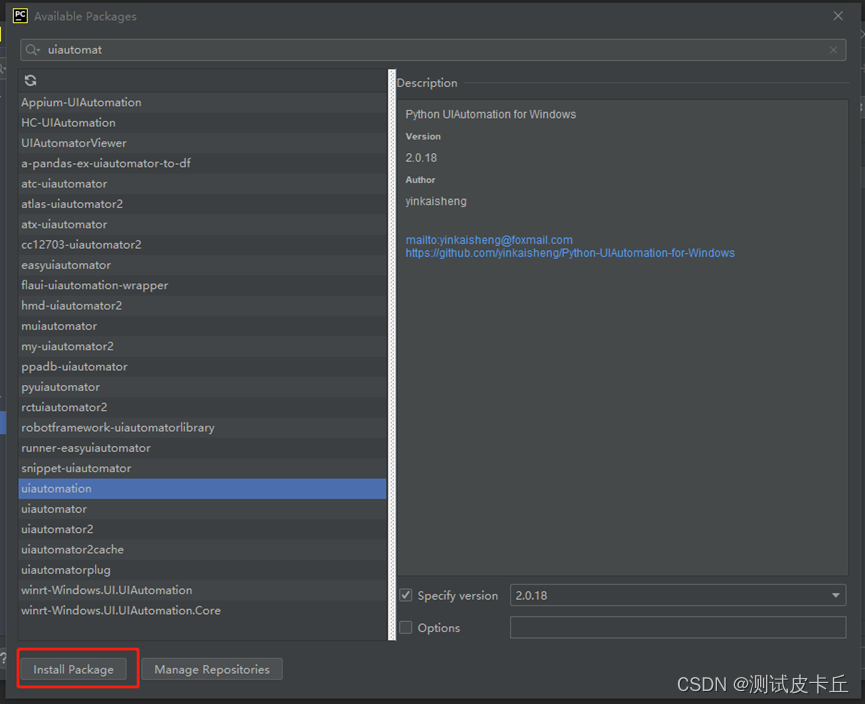Click the refresh packages list icon
Image resolution: width=865 pixels, height=704 pixels.
(30, 81)
